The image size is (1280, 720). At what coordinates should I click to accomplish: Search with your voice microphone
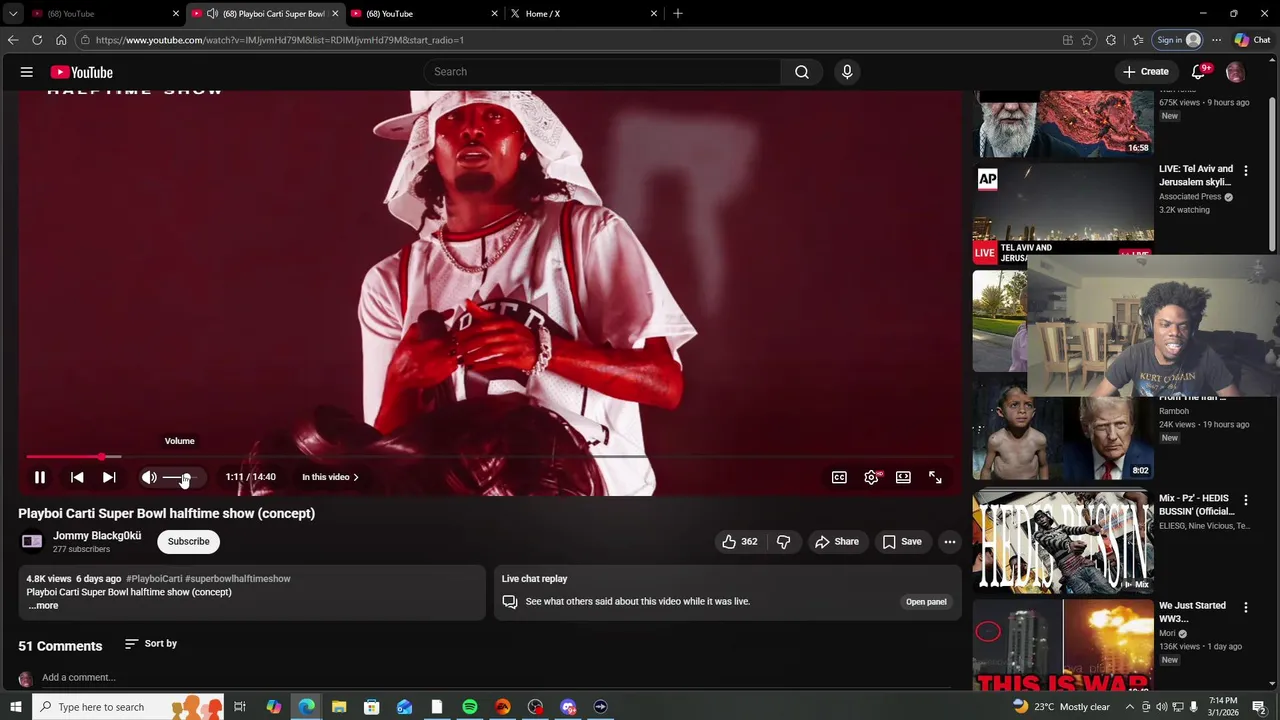pos(847,72)
